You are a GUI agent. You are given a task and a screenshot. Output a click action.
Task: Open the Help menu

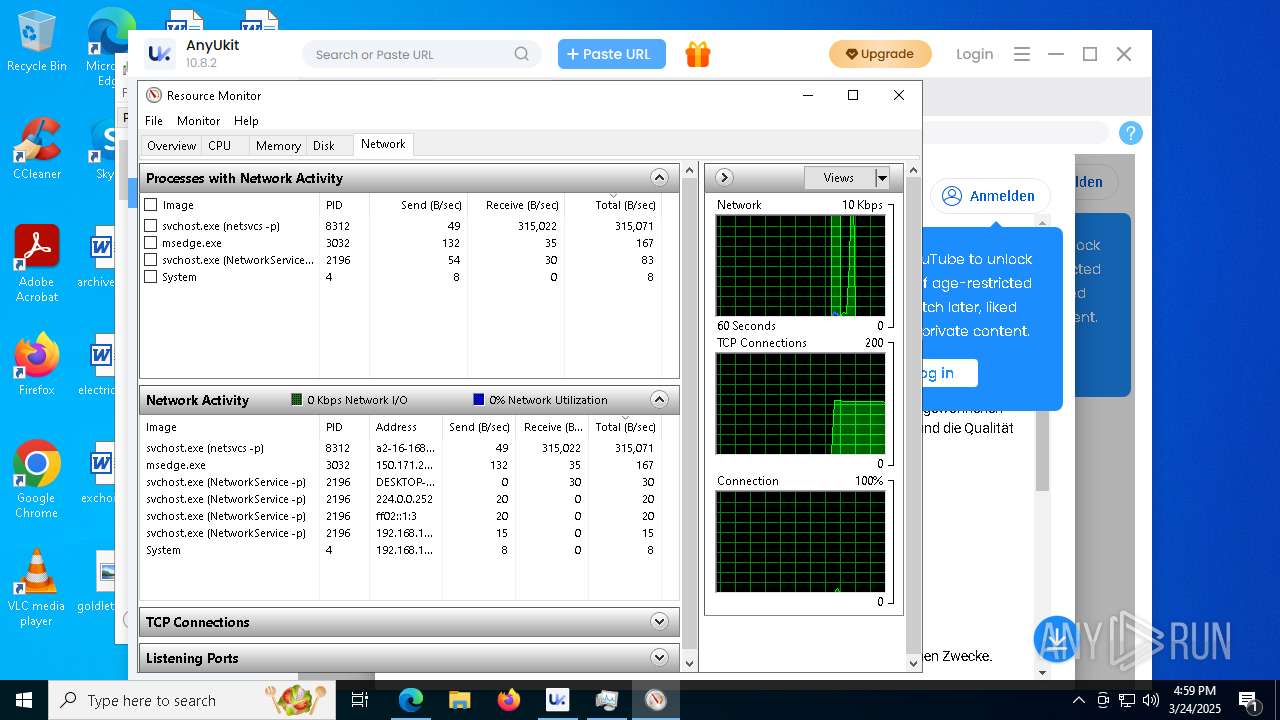tap(246, 121)
